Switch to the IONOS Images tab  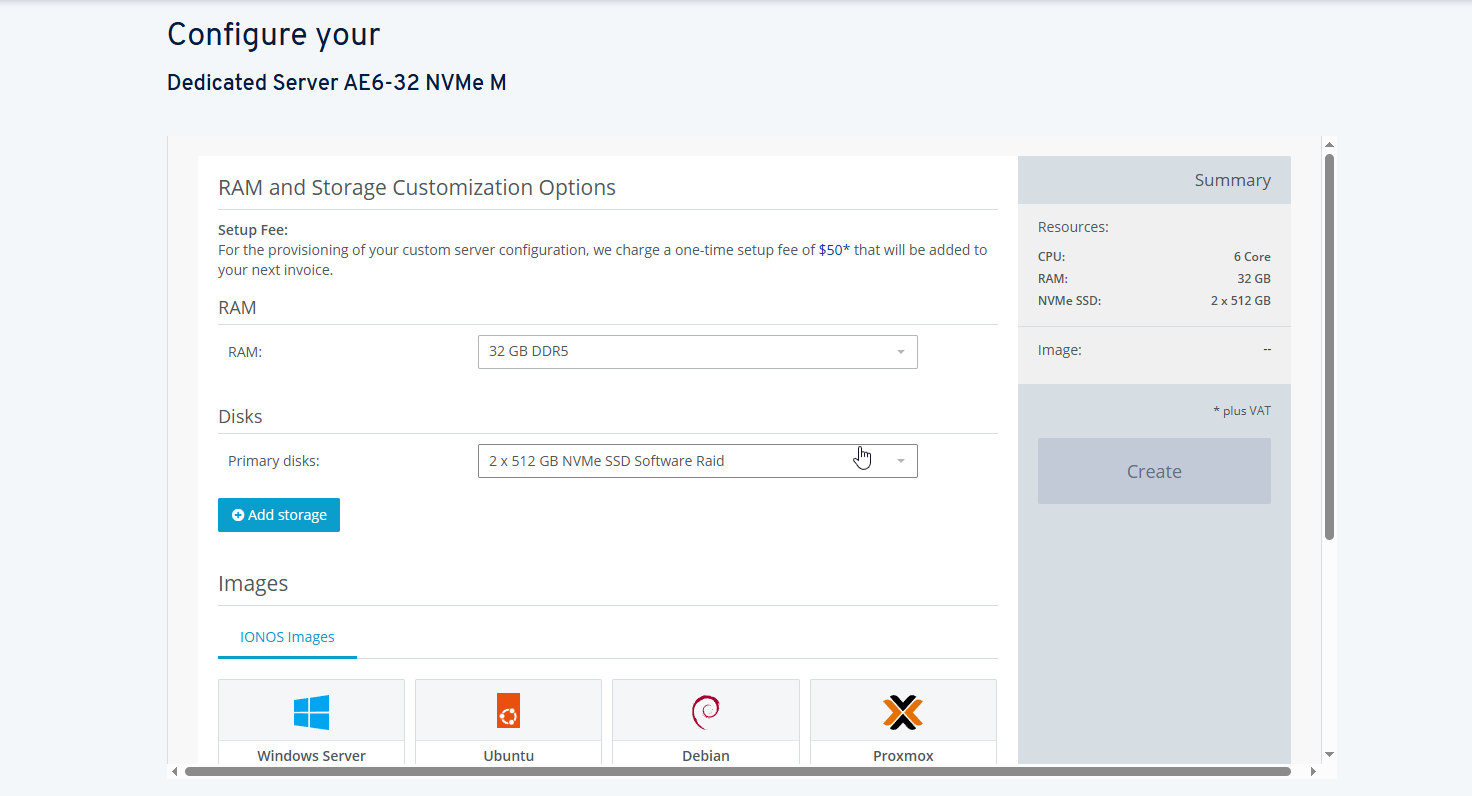coord(287,637)
